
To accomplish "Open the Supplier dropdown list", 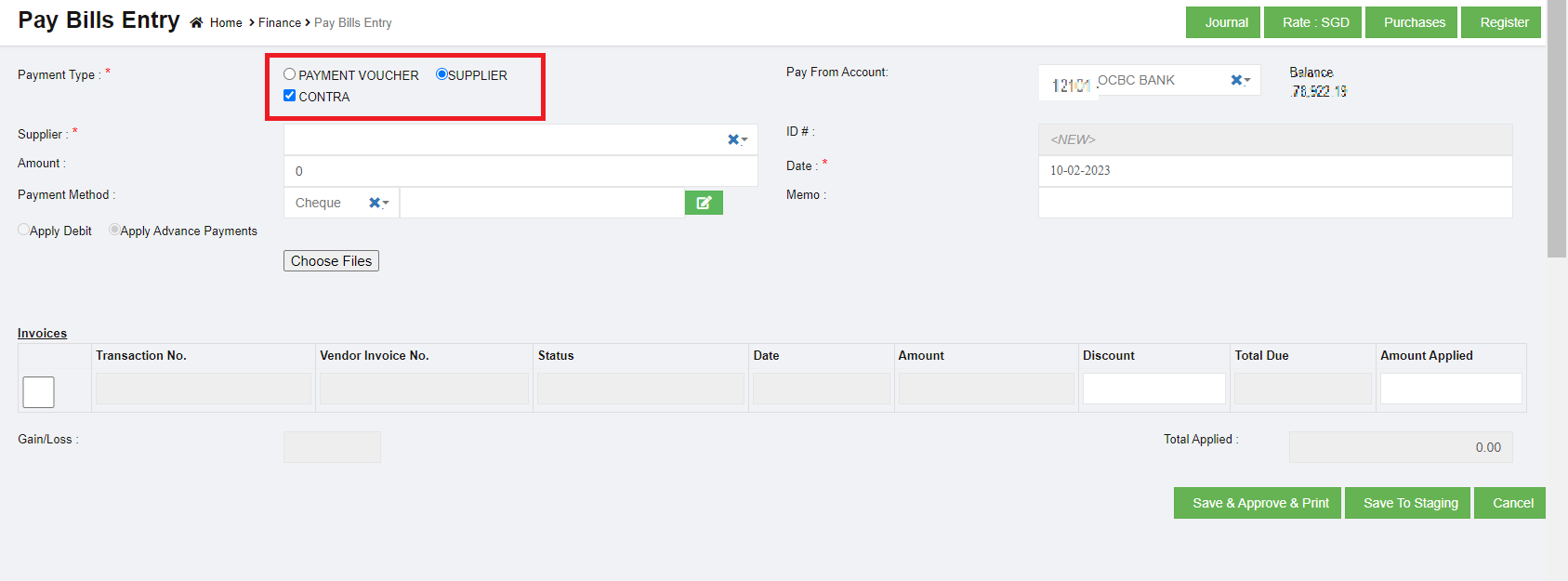I will [744, 140].
